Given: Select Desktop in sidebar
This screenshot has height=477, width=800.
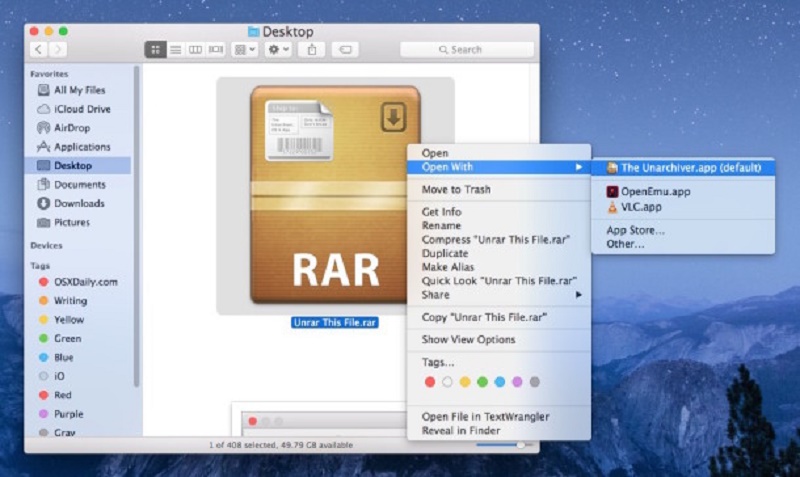Looking at the screenshot, I should pos(78,166).
